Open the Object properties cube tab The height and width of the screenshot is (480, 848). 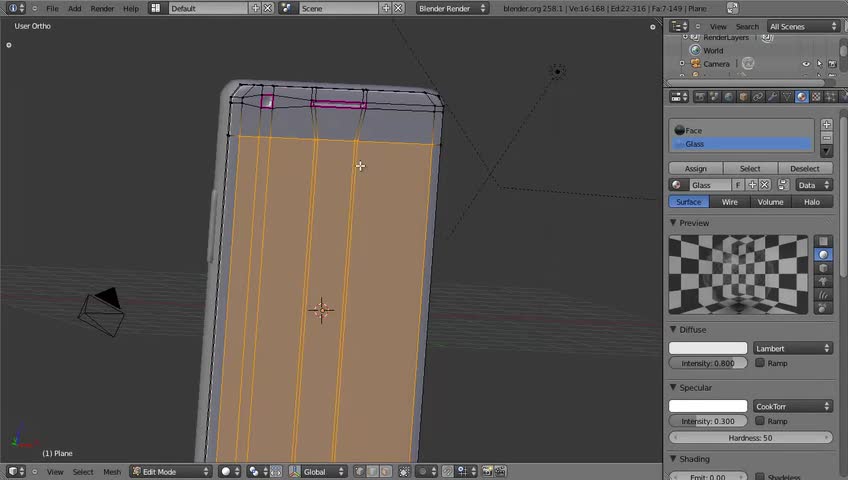click(x=744, y=97)
